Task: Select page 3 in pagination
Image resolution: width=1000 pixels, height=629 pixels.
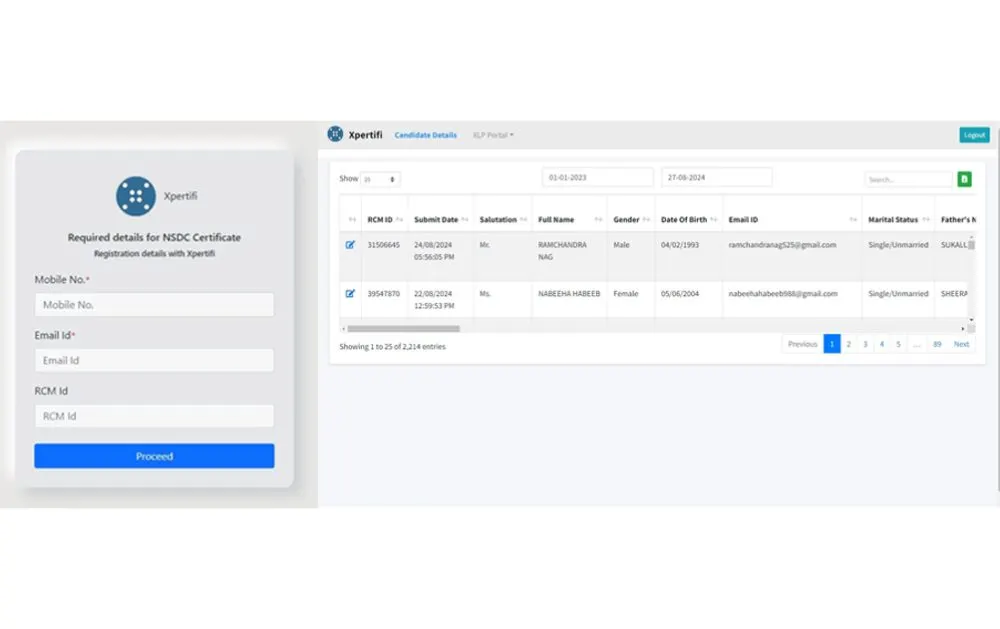Action: 865,344
